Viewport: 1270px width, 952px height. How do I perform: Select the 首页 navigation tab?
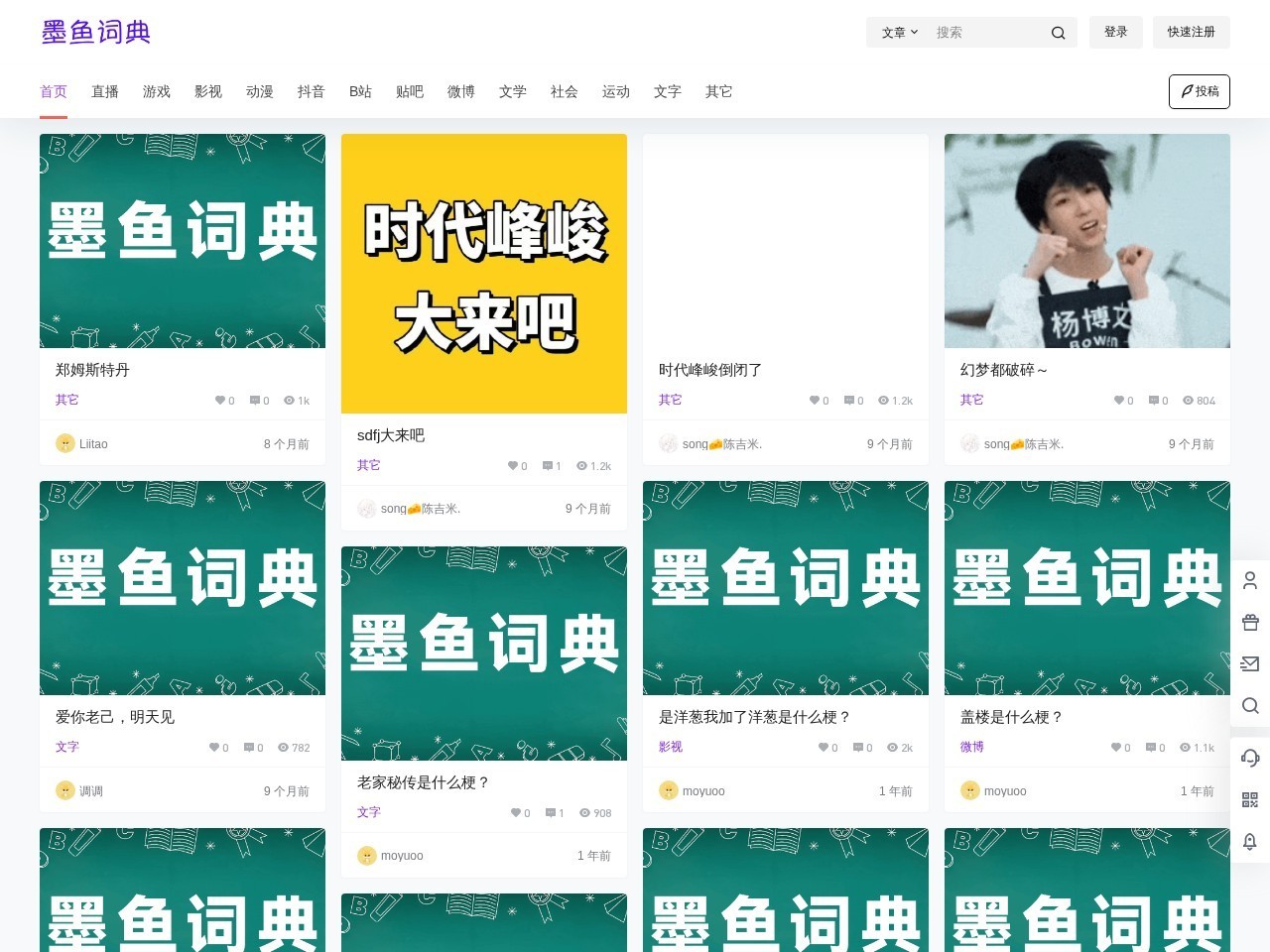pyautogui.click(x=54, y=91)
